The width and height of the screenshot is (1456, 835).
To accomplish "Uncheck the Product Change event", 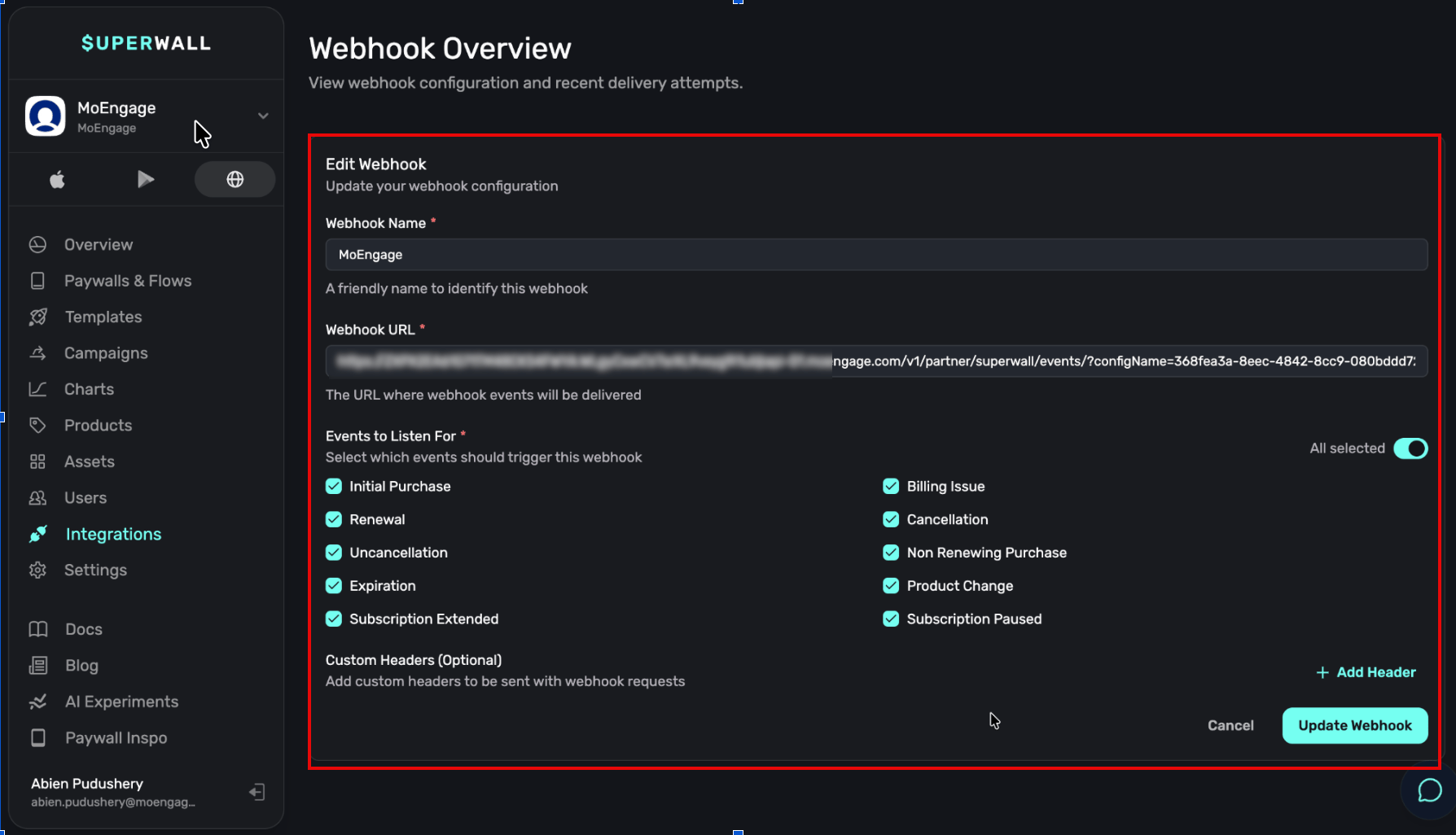I will [891, 586].
